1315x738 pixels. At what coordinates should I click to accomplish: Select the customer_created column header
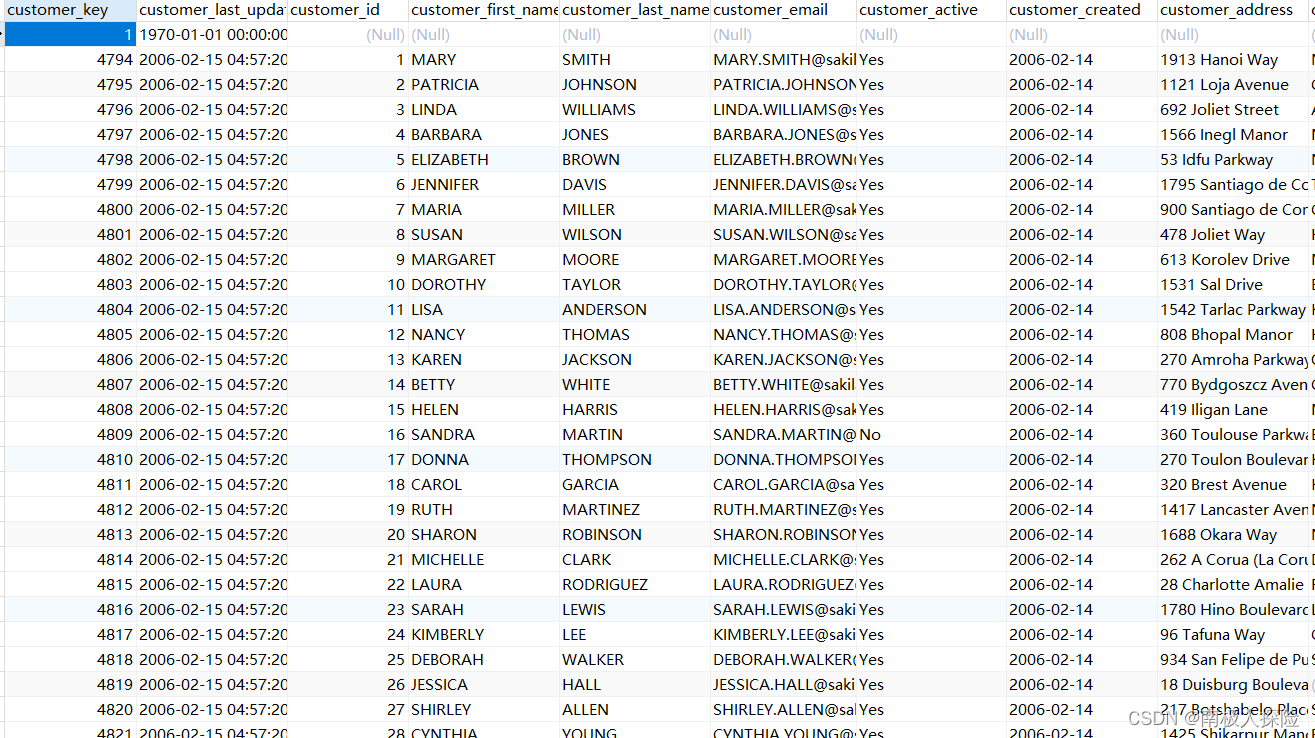pos(1082,10)
